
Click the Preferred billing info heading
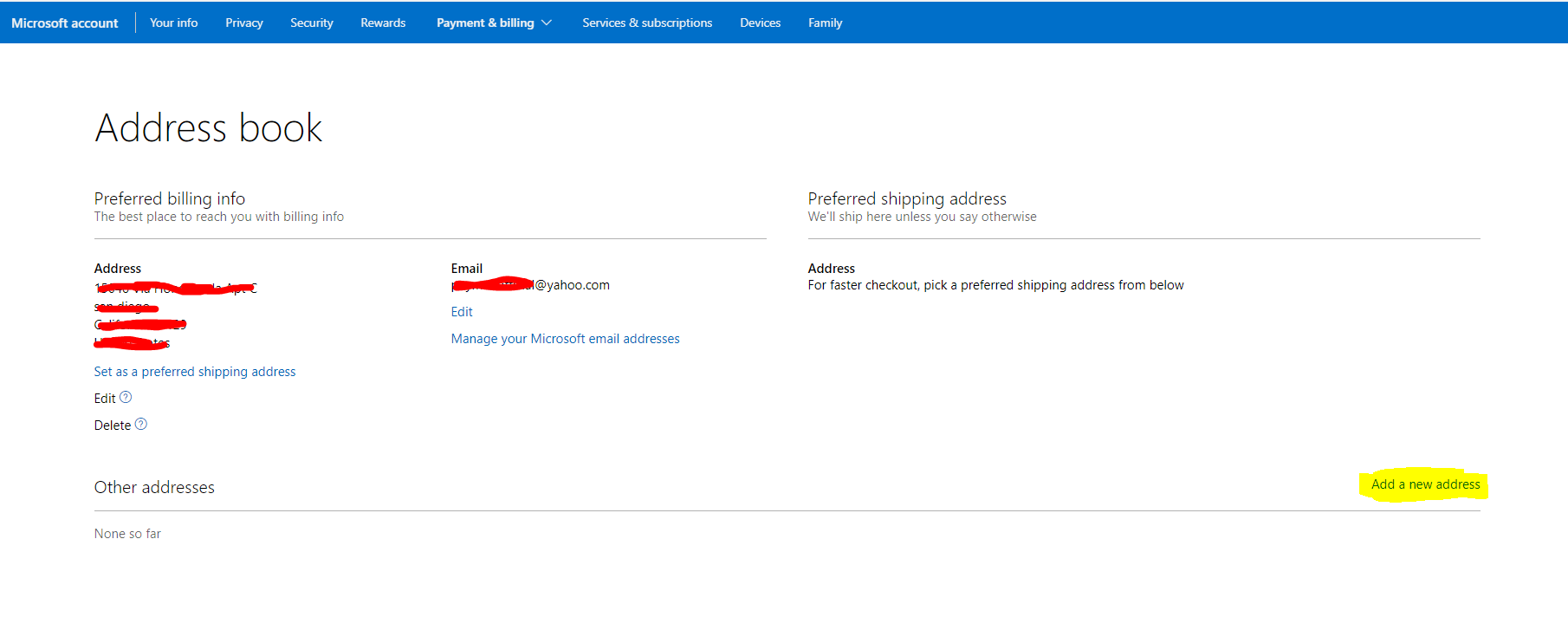click(170, 198)
